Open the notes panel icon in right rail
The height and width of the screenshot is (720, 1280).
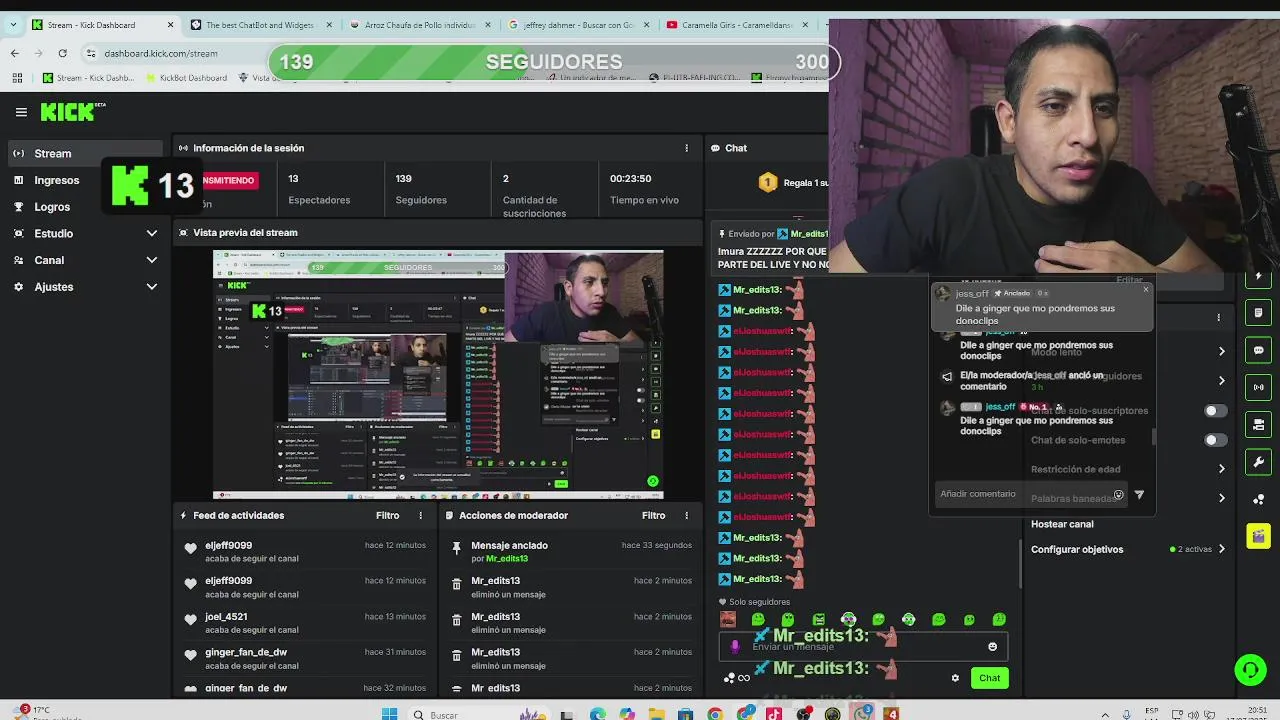[x=1258, y=313]
